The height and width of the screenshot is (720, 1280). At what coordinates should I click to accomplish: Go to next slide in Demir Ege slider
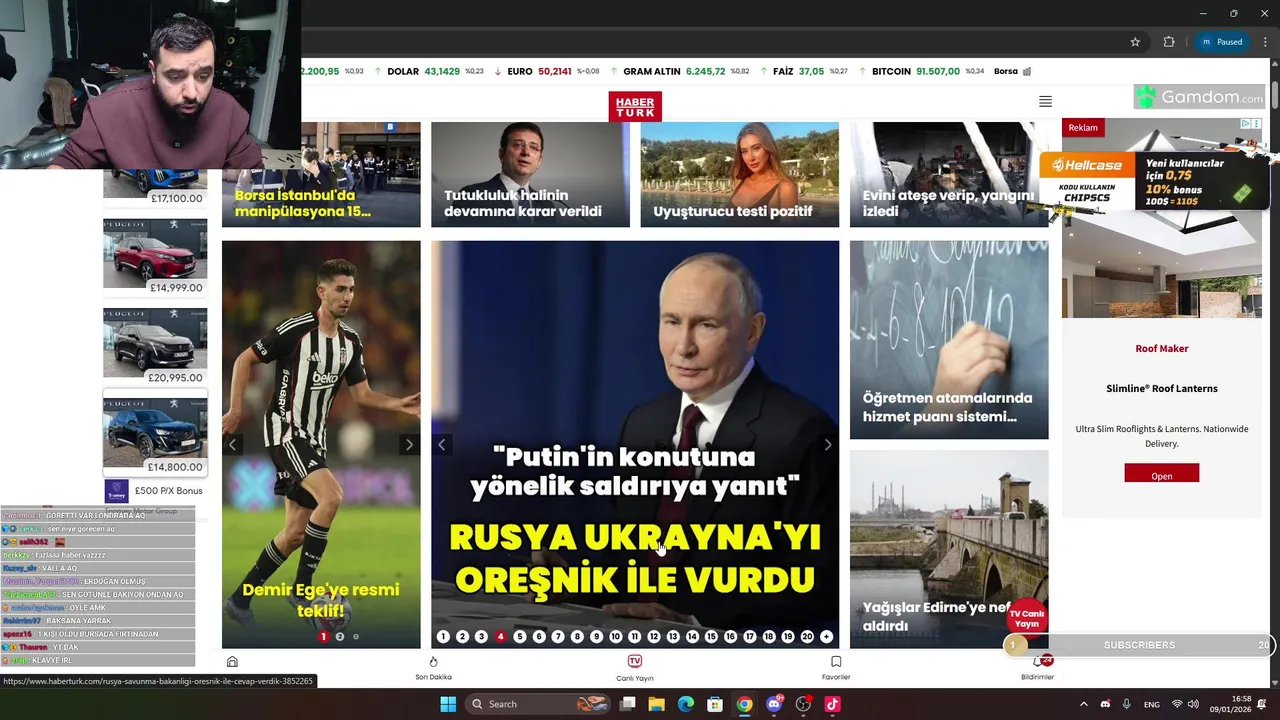tap(408, 445)
